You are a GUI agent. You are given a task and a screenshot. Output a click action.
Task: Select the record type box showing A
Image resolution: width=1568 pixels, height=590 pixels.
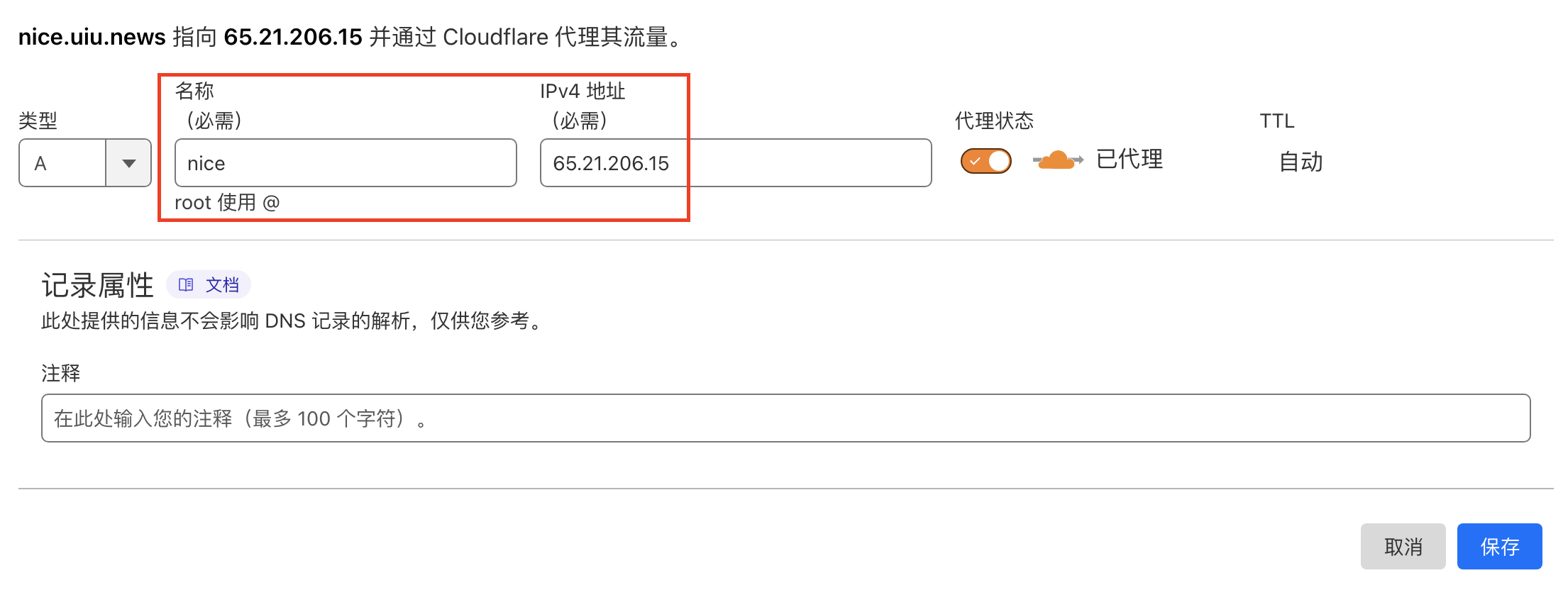(85, 163)
